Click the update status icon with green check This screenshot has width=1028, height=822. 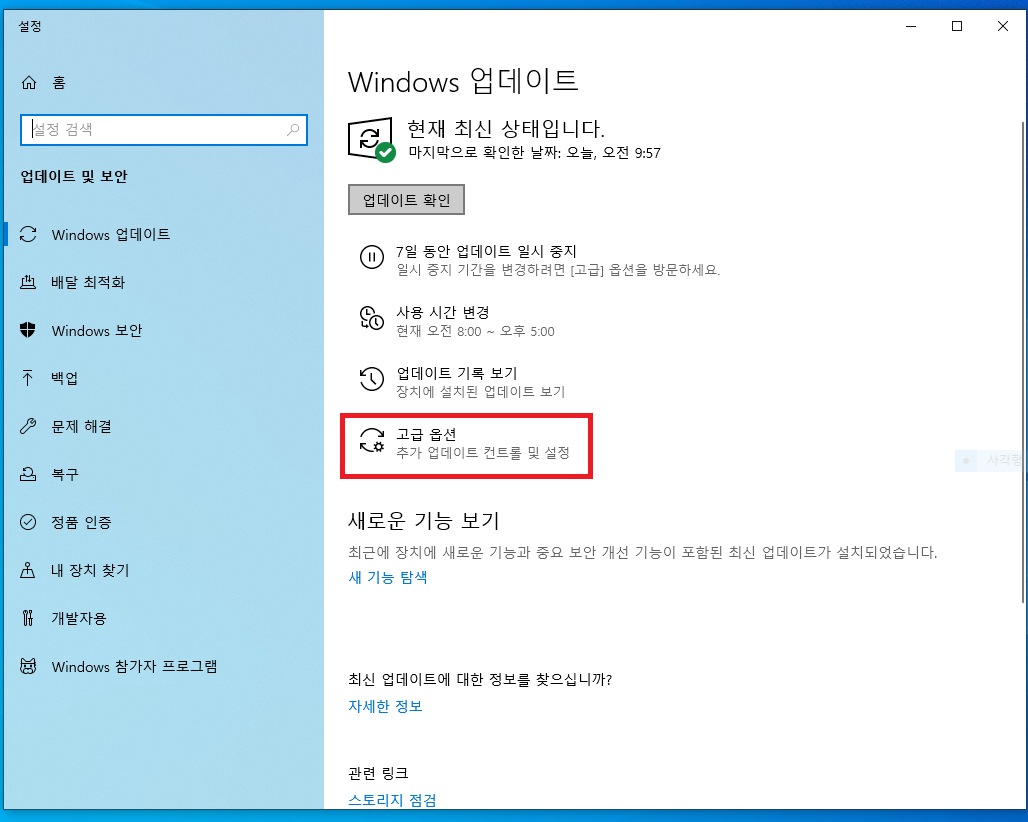click(x=371, y=140)
